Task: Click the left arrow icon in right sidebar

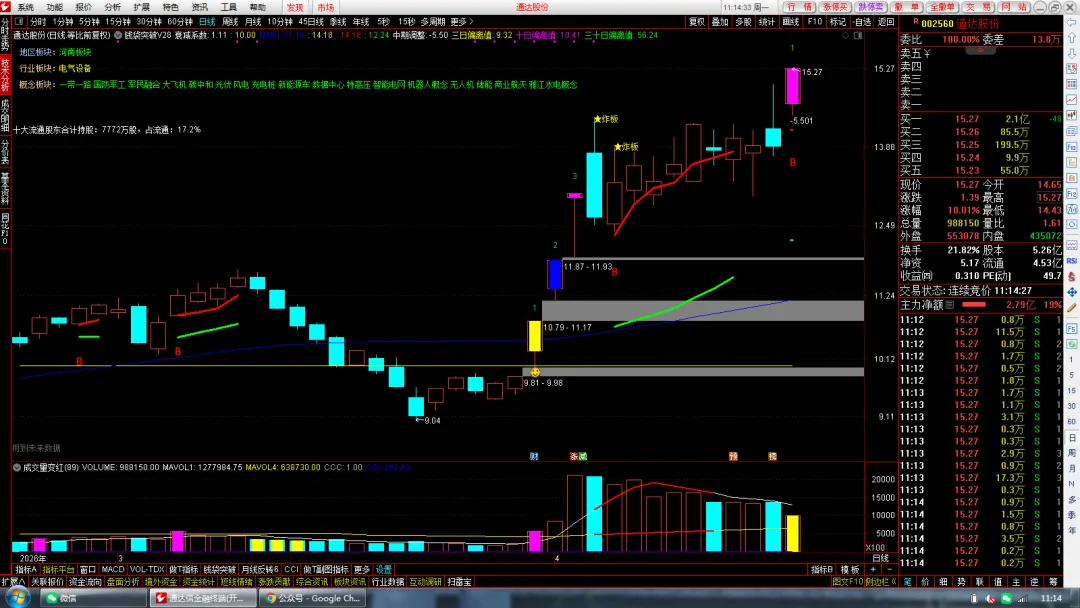Action: pyautogui.click(x=1072, y=22)
